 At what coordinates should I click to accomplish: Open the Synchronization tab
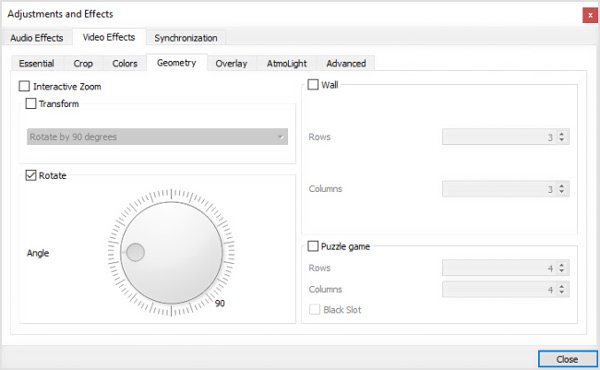[x=186, y=38]
